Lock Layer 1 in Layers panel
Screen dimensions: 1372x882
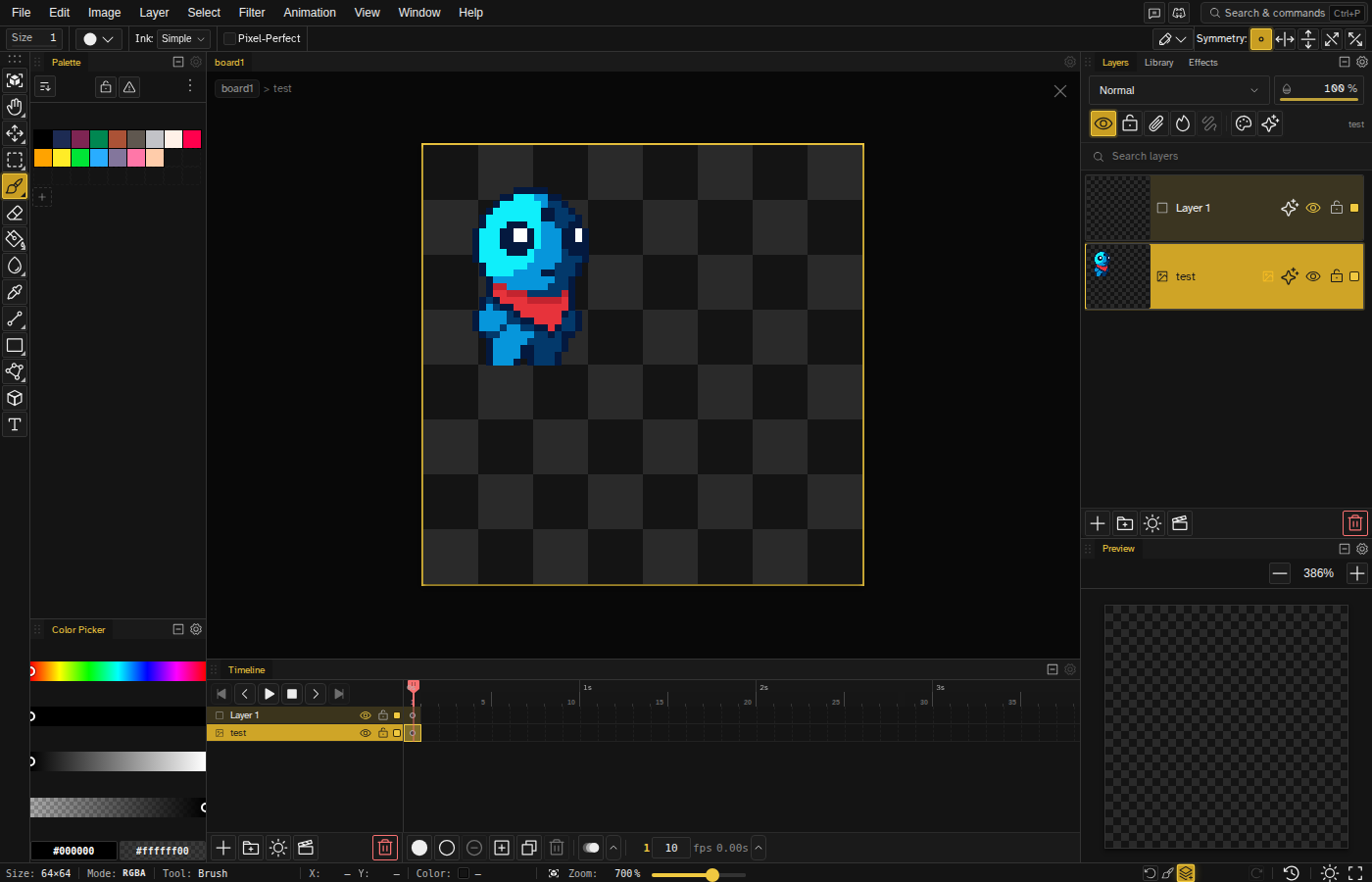tap(1337, 208)
